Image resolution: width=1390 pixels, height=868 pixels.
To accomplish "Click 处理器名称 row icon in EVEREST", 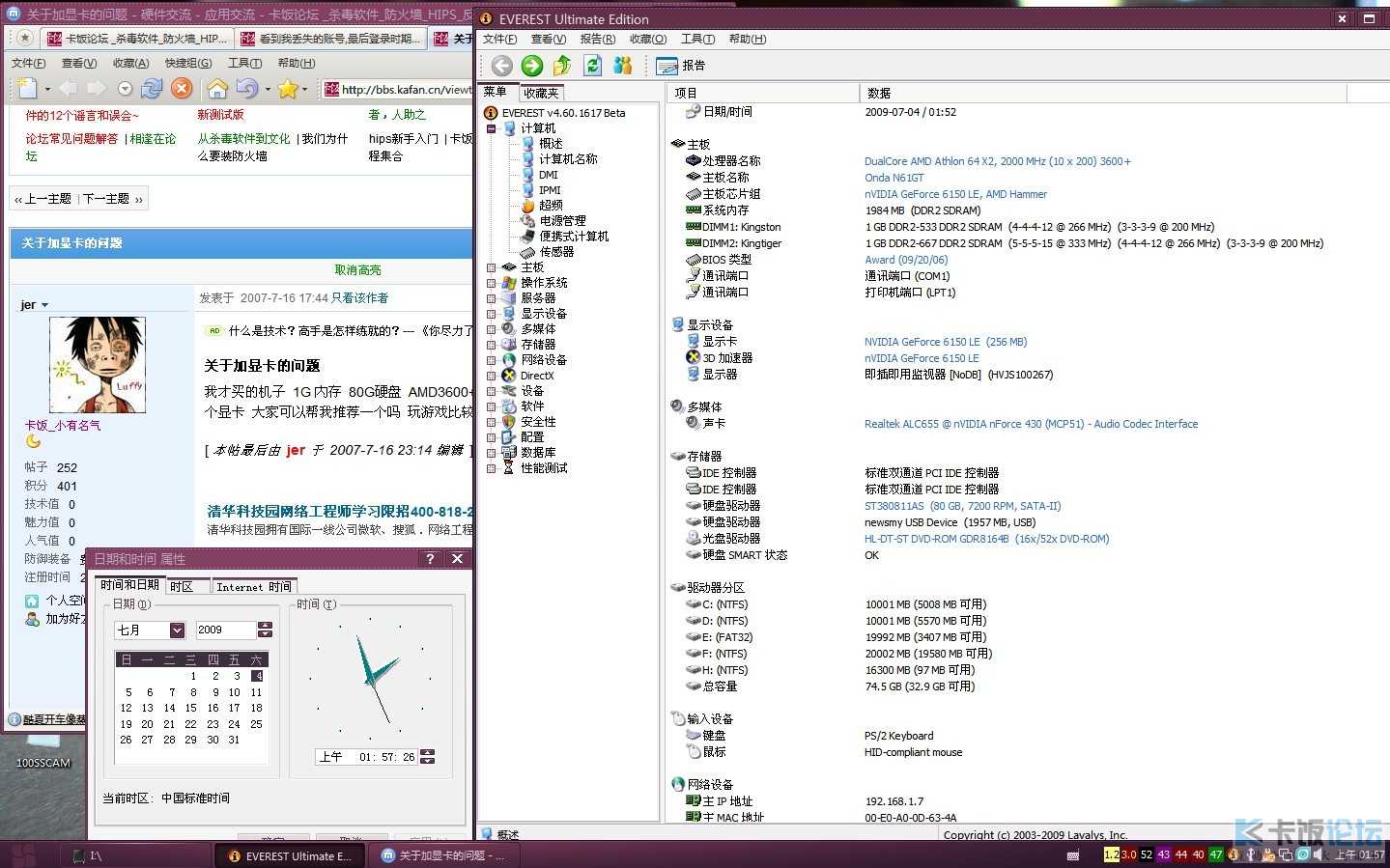I will 693,161.
